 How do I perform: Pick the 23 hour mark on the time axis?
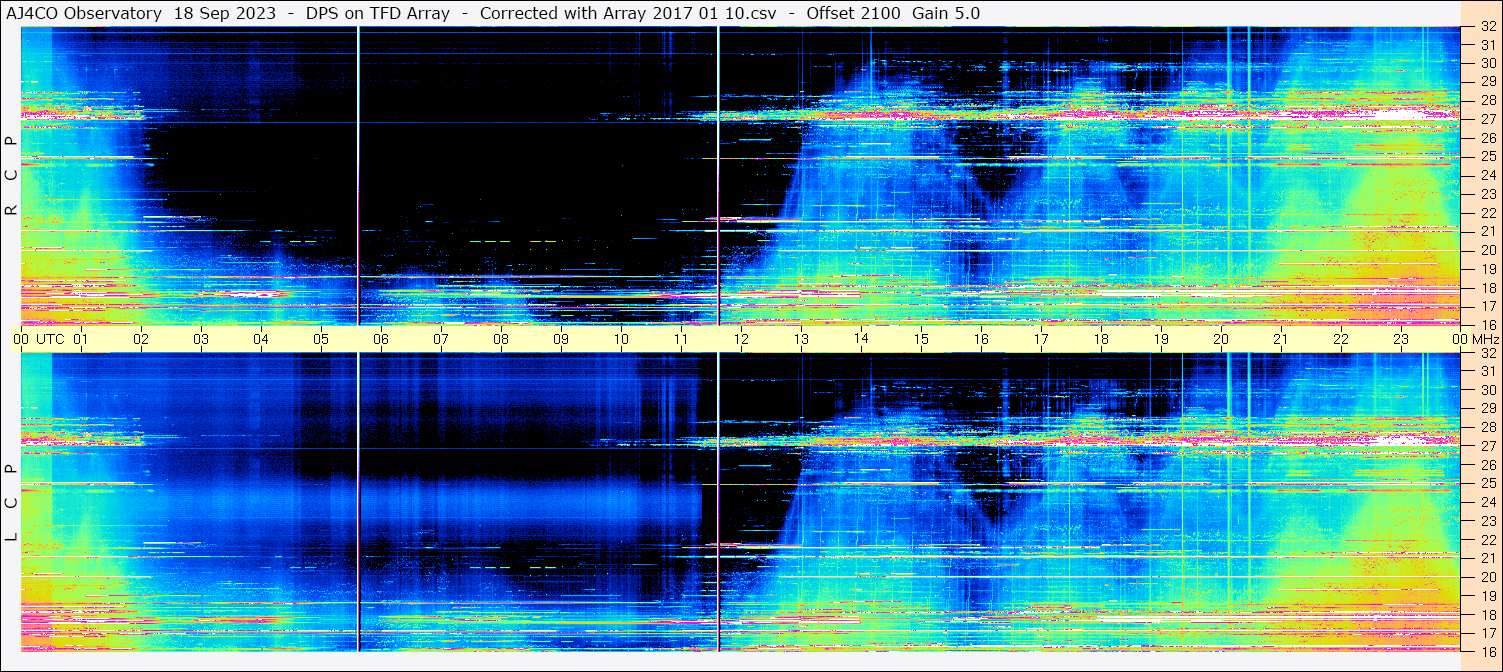point(1401,339)
